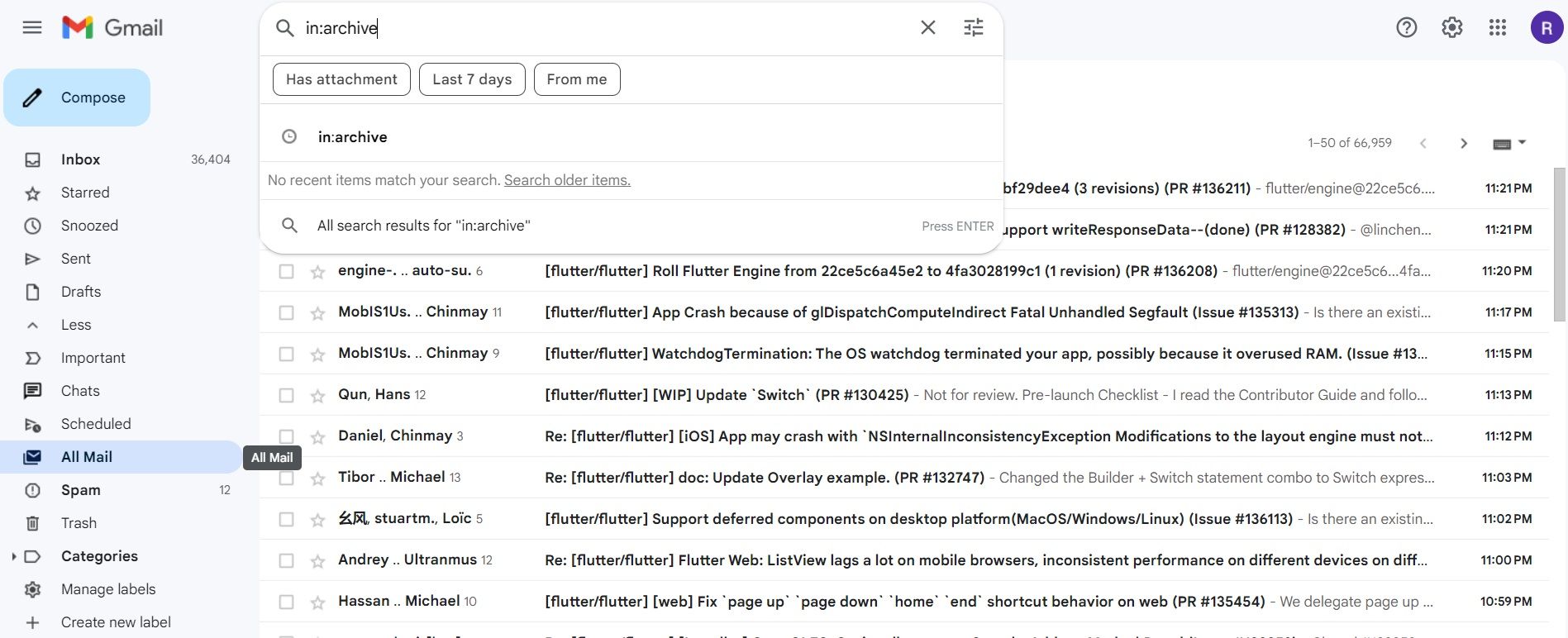Open the Google account avatar

point(1546,28)
